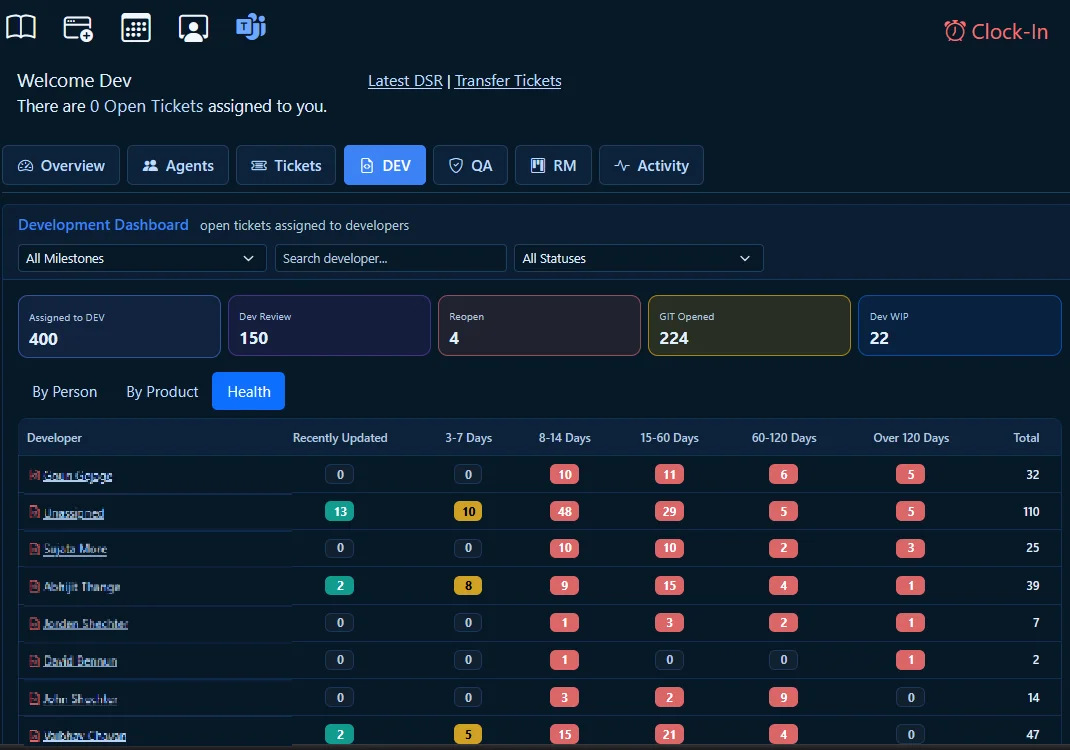Image resolution: width=1070 pixels, height=750 pixels.
Task: Switch to the Agents tab
Action: [178, 165]
